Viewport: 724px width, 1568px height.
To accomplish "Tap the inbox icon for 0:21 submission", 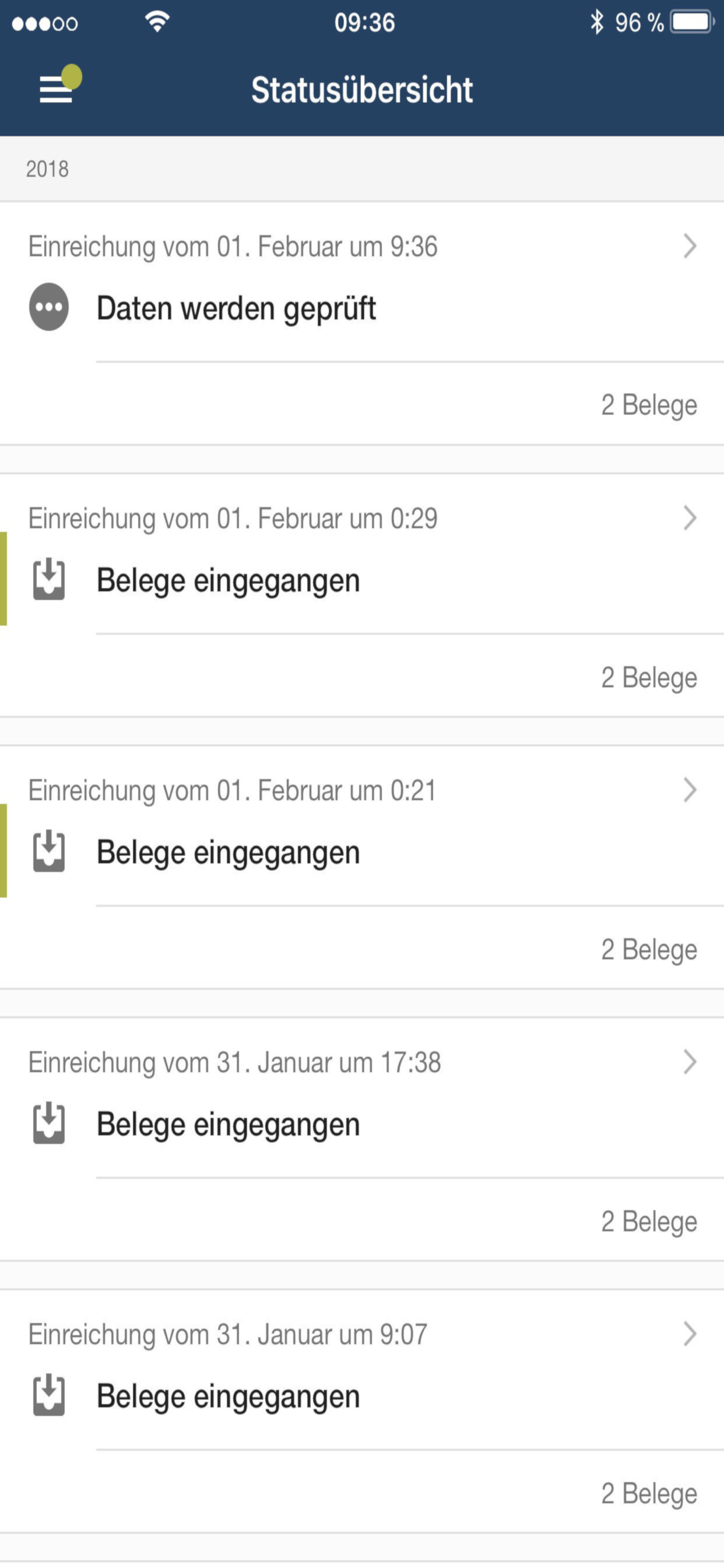I will tap(48, 851).
